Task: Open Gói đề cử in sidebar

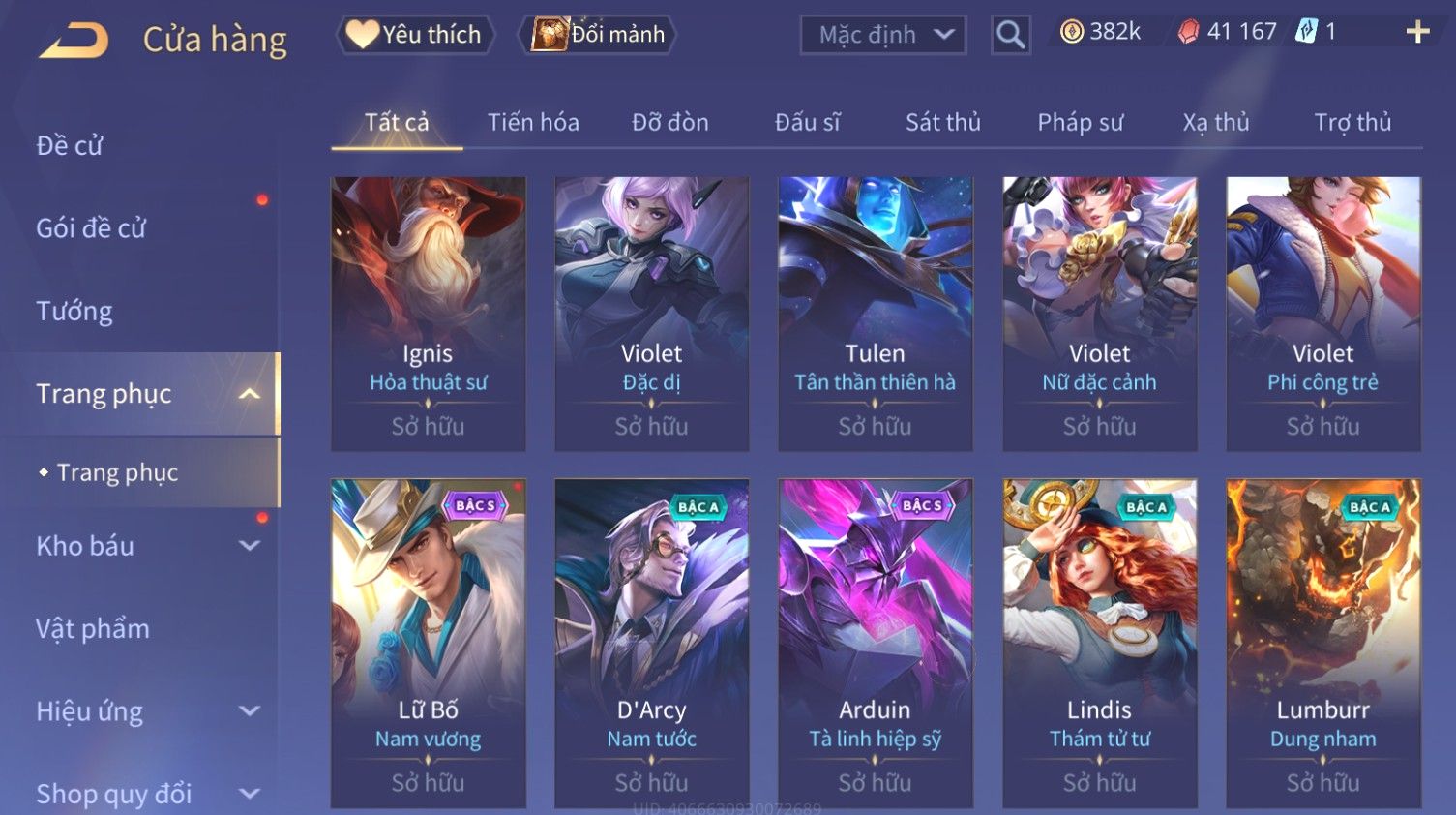Action: coord(91,228)
